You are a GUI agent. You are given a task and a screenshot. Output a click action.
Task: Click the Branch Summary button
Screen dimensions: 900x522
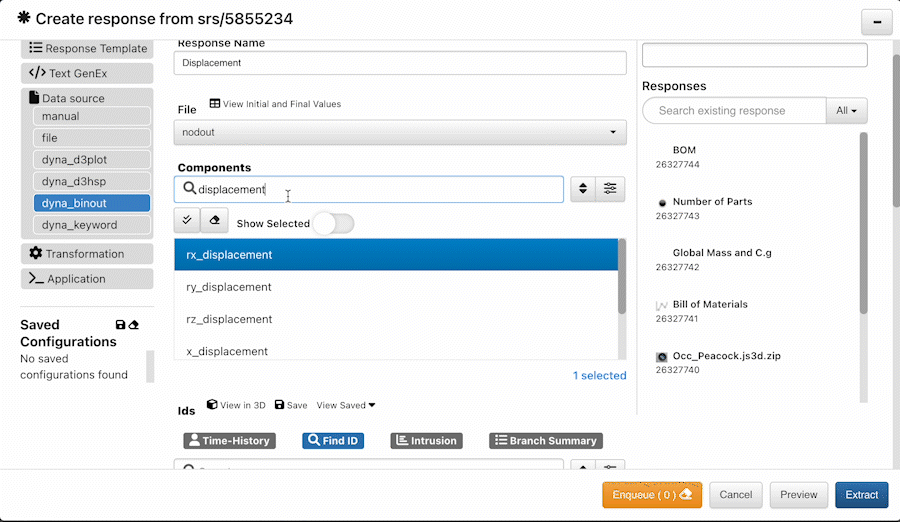[x=546, y=440]
